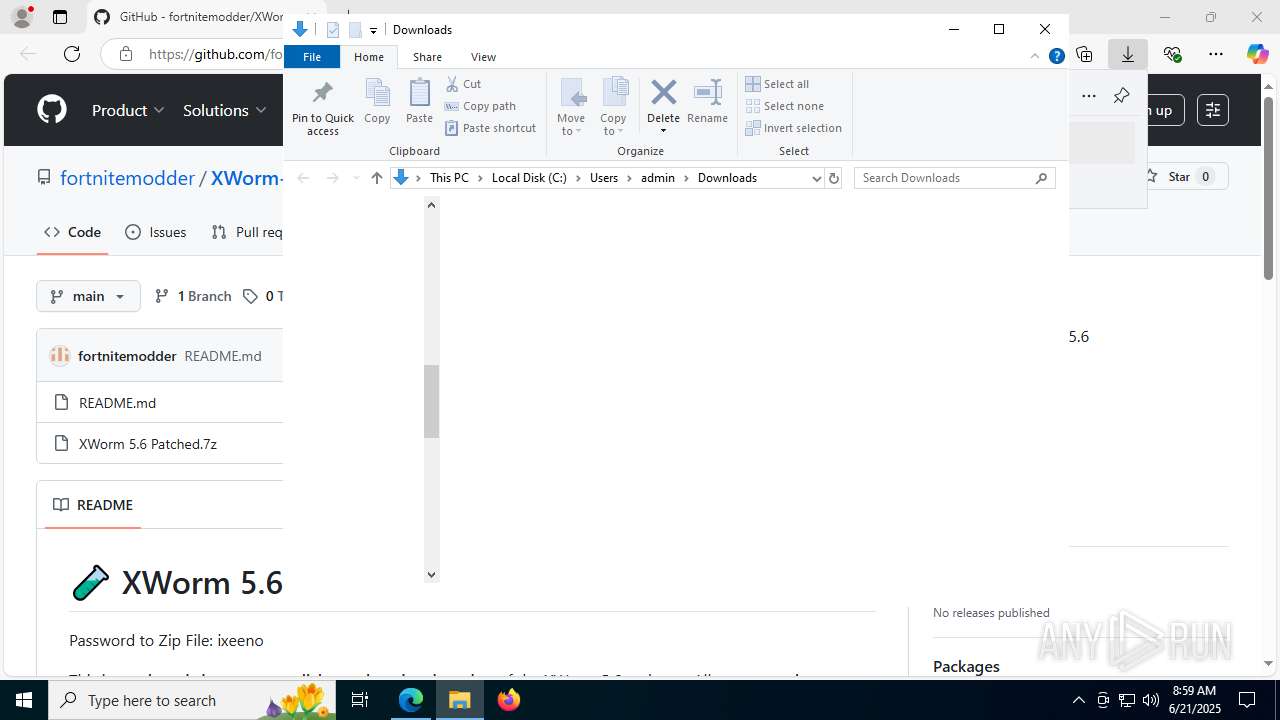Open Product menu on GitHub
Image resolution: width=1280 pixels, height=720 pixels.
[128, 110]
